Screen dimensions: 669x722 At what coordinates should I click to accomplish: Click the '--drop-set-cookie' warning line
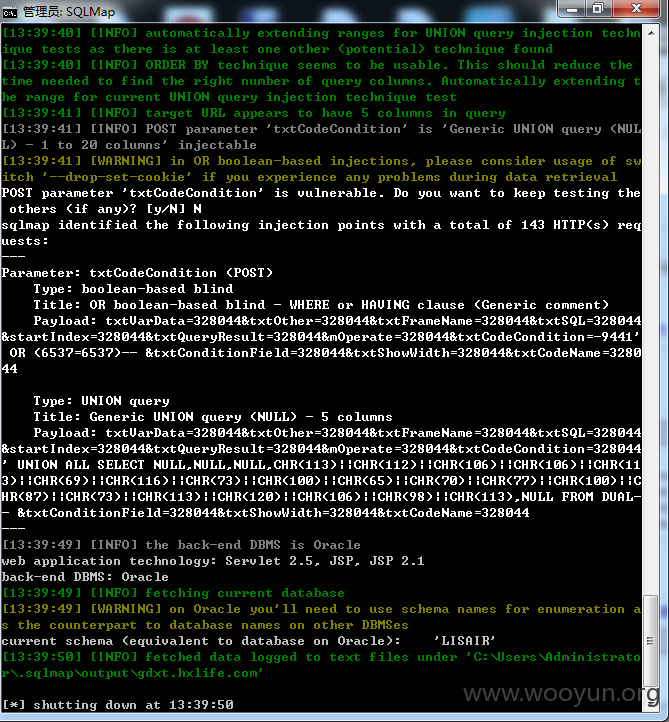tap(309, 177)
